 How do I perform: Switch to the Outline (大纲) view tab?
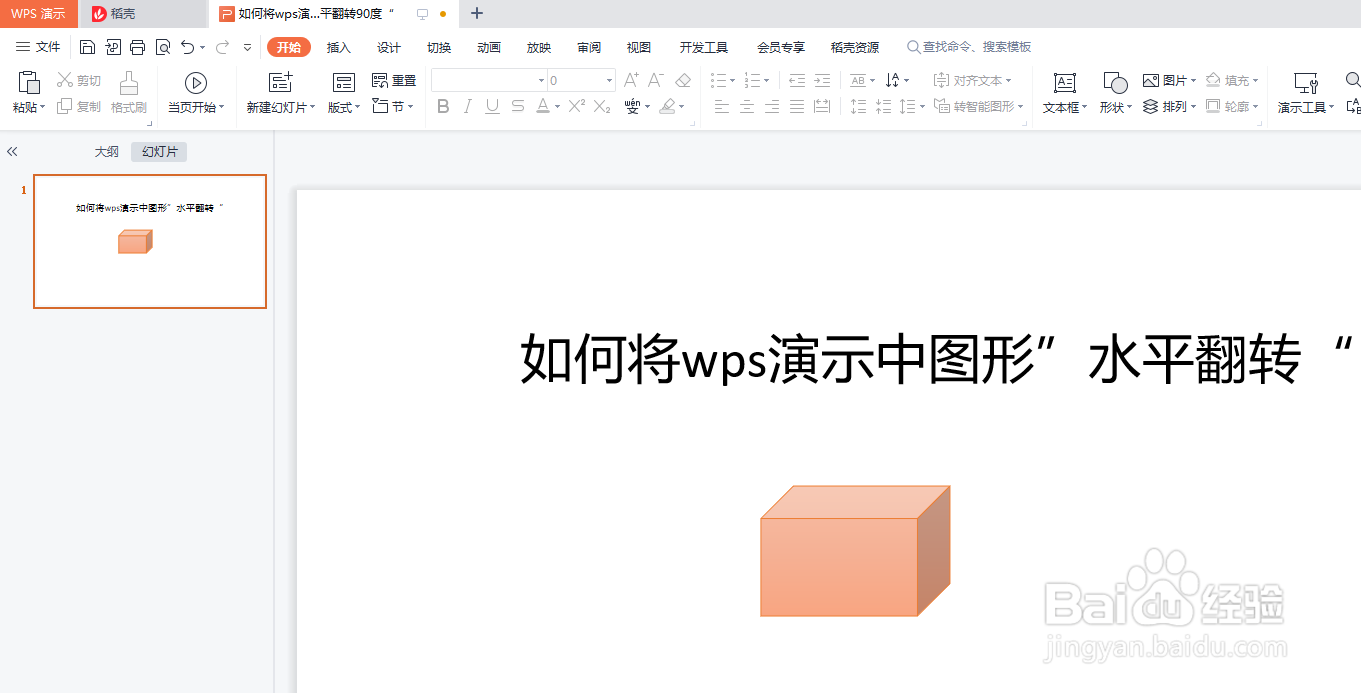107,152
